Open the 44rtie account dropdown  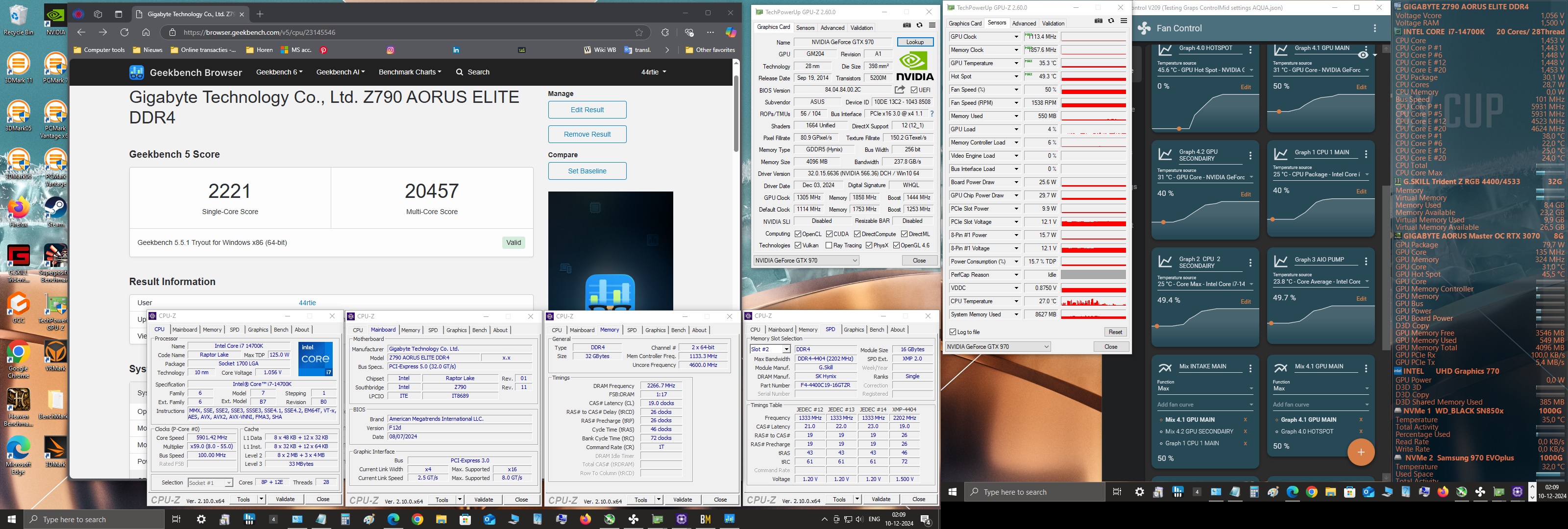pyautogui.click(x=653, y=72)
